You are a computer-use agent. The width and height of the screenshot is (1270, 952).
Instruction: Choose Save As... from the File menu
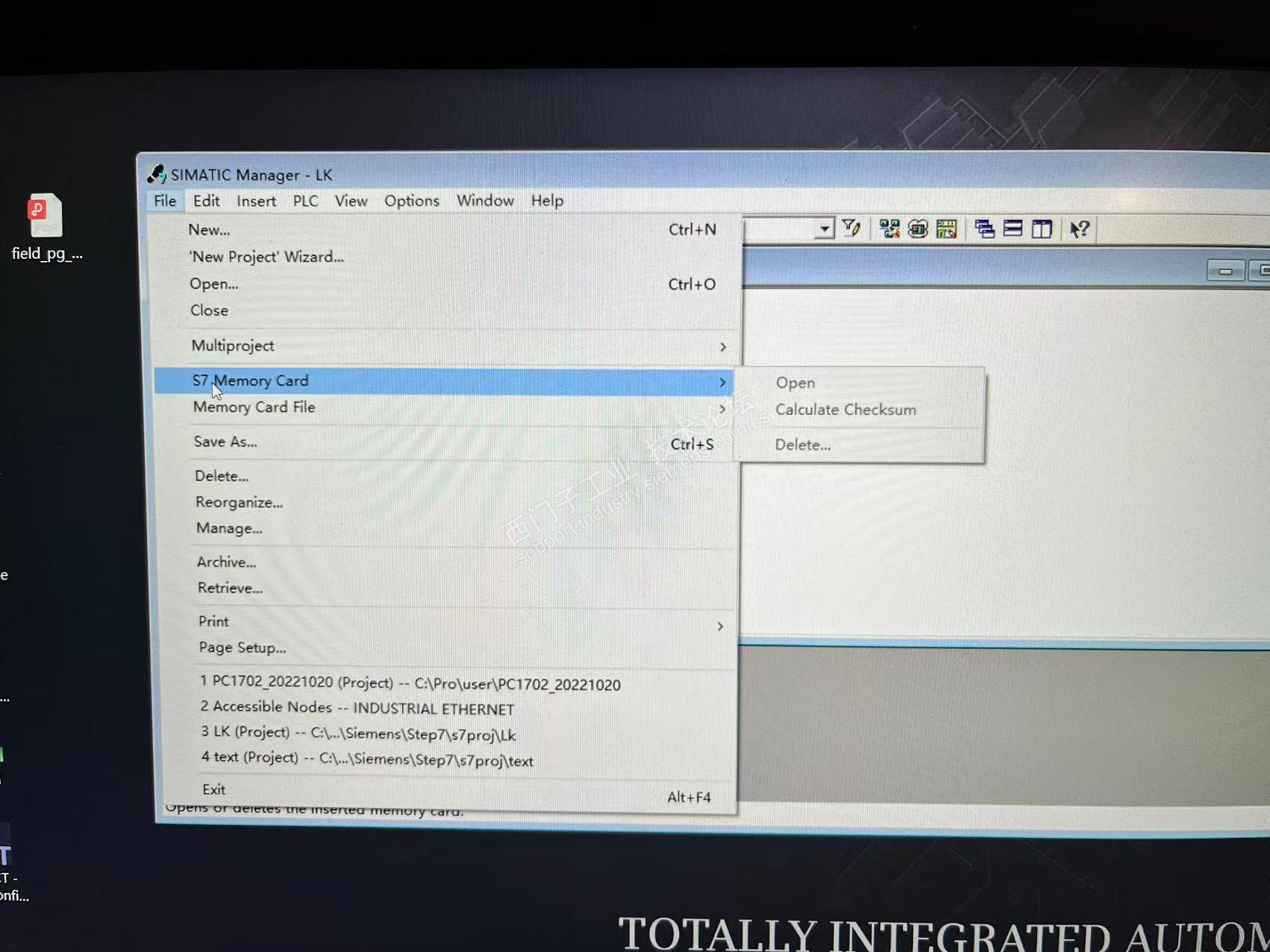446,442
